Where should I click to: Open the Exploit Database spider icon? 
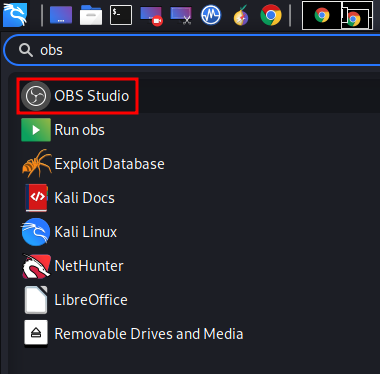coord(37,163)
